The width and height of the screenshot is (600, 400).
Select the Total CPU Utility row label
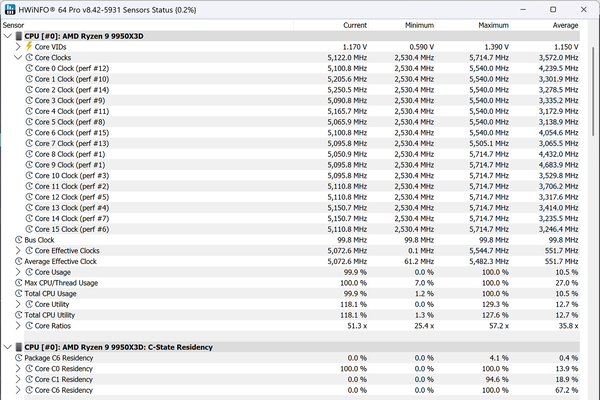pos(50,315)
